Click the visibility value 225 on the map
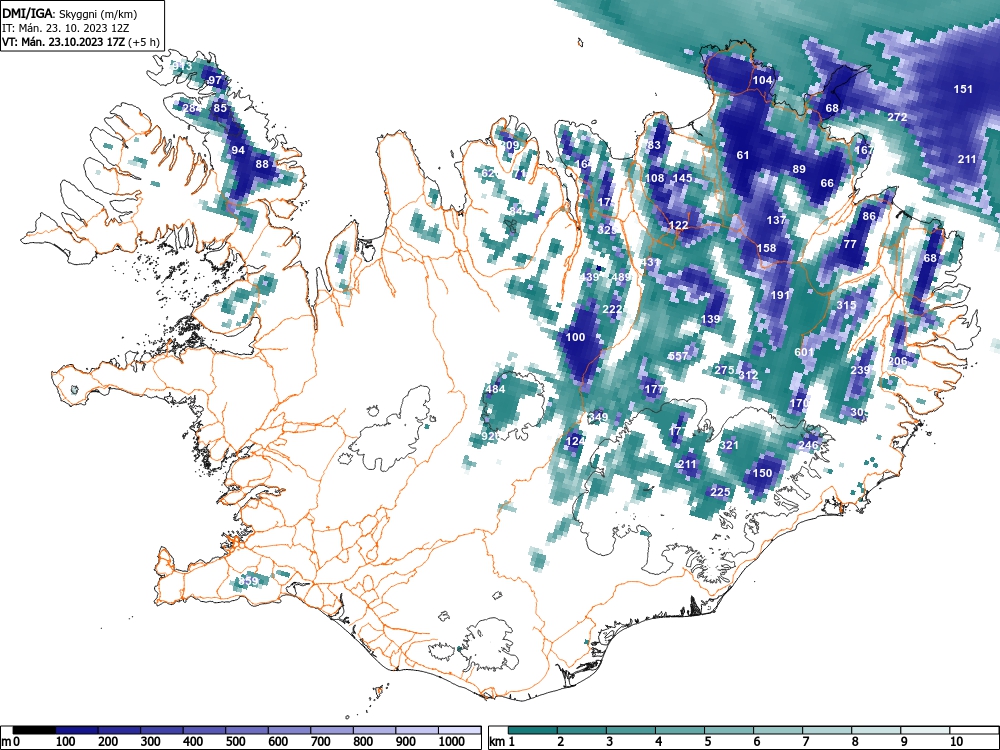 tap(720, 492)
